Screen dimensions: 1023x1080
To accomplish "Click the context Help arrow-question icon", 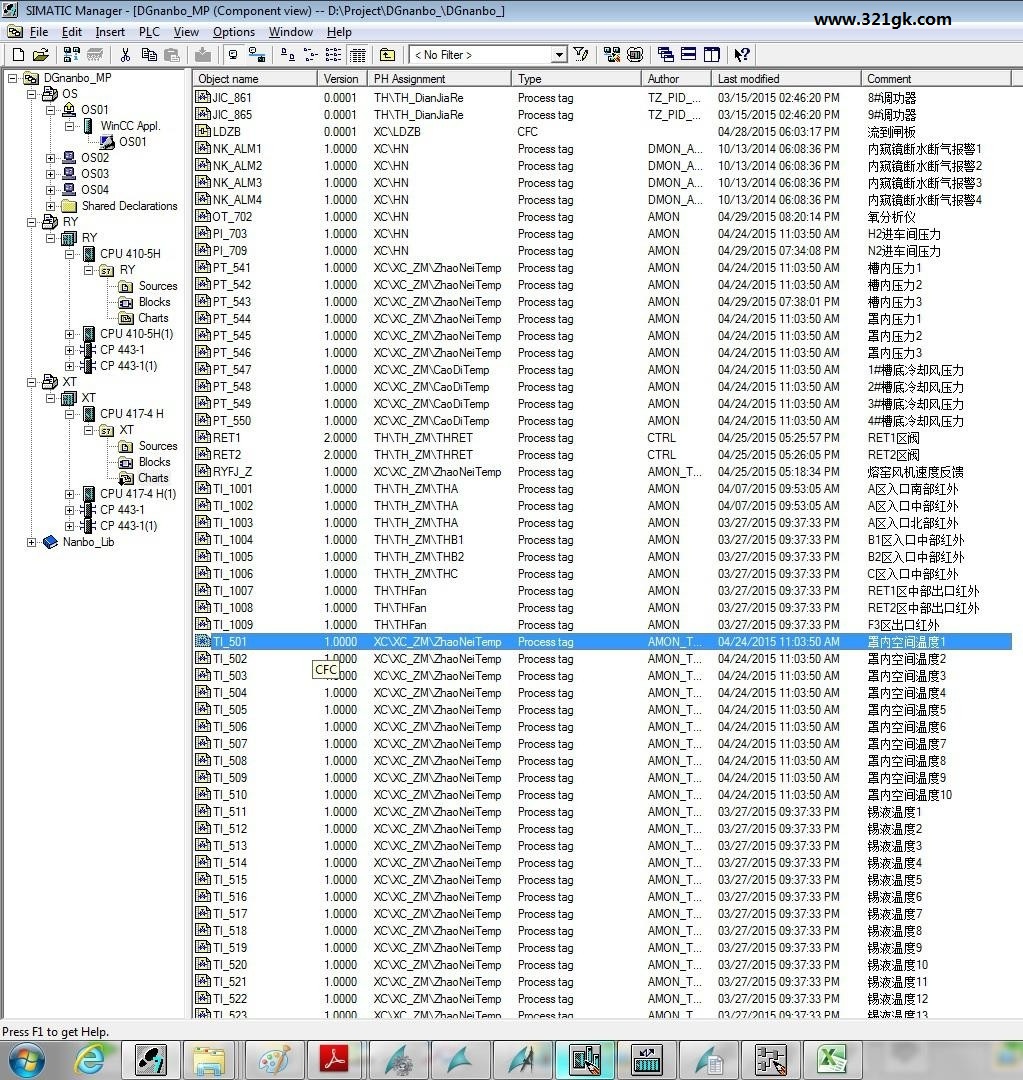I will click(x=742, y=54).
